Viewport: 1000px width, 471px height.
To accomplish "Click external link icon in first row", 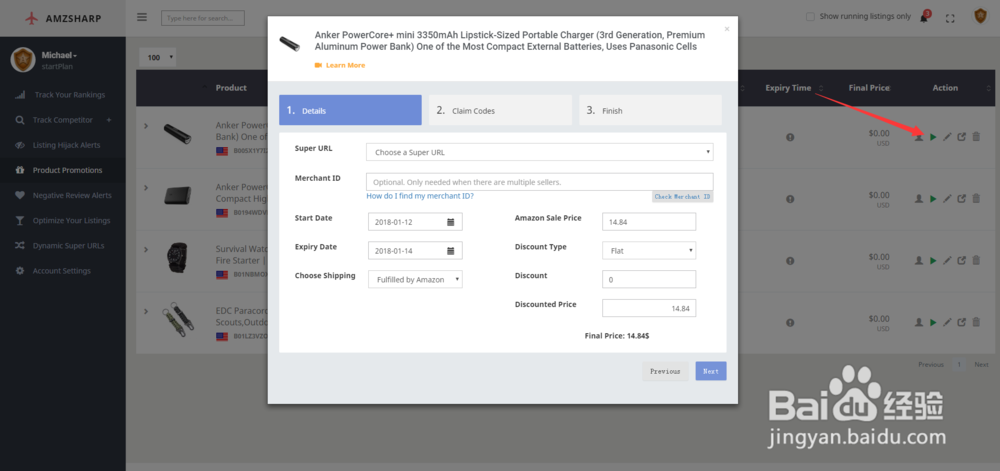I will point(962,137).
